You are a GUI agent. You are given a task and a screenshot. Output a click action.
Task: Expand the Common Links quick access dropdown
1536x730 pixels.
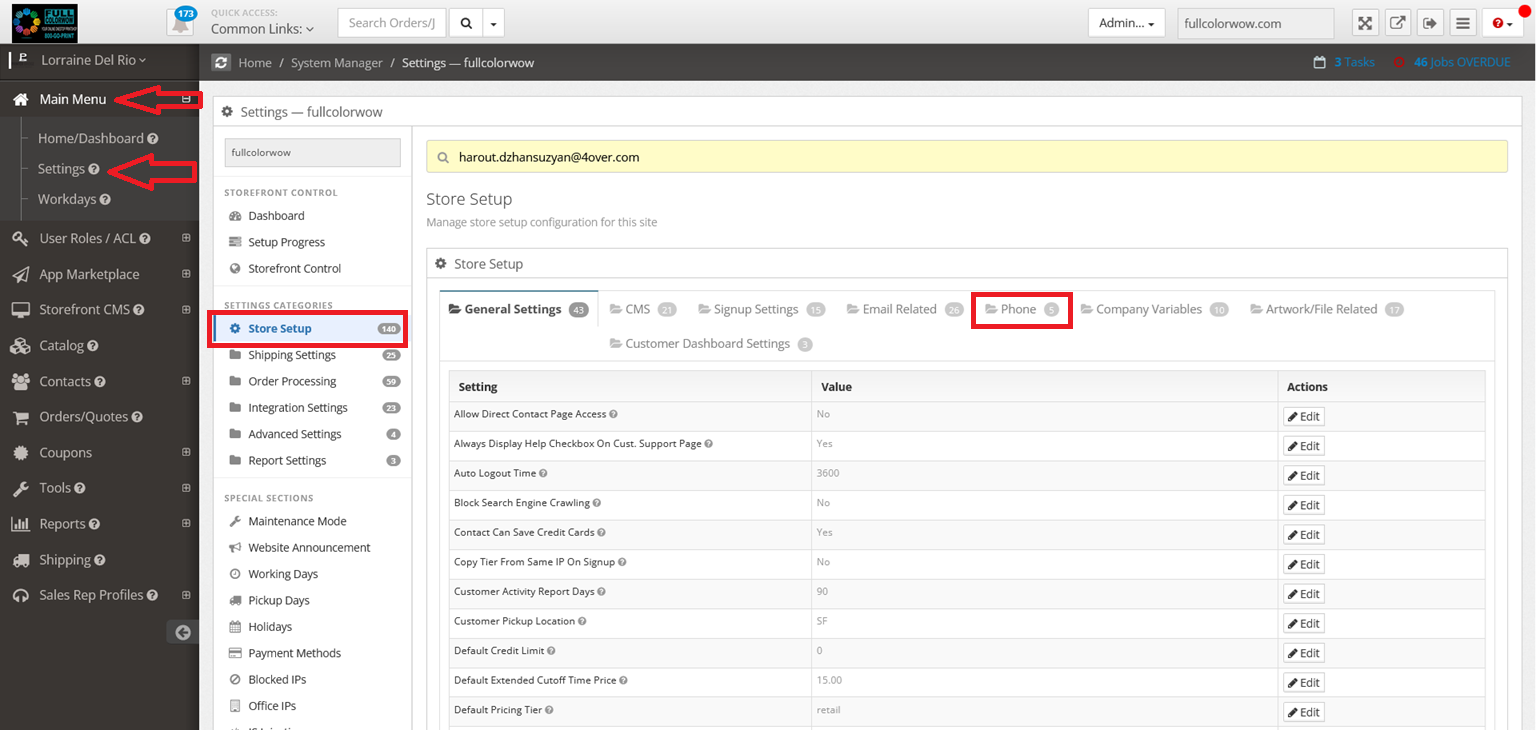tap(262, 30)
